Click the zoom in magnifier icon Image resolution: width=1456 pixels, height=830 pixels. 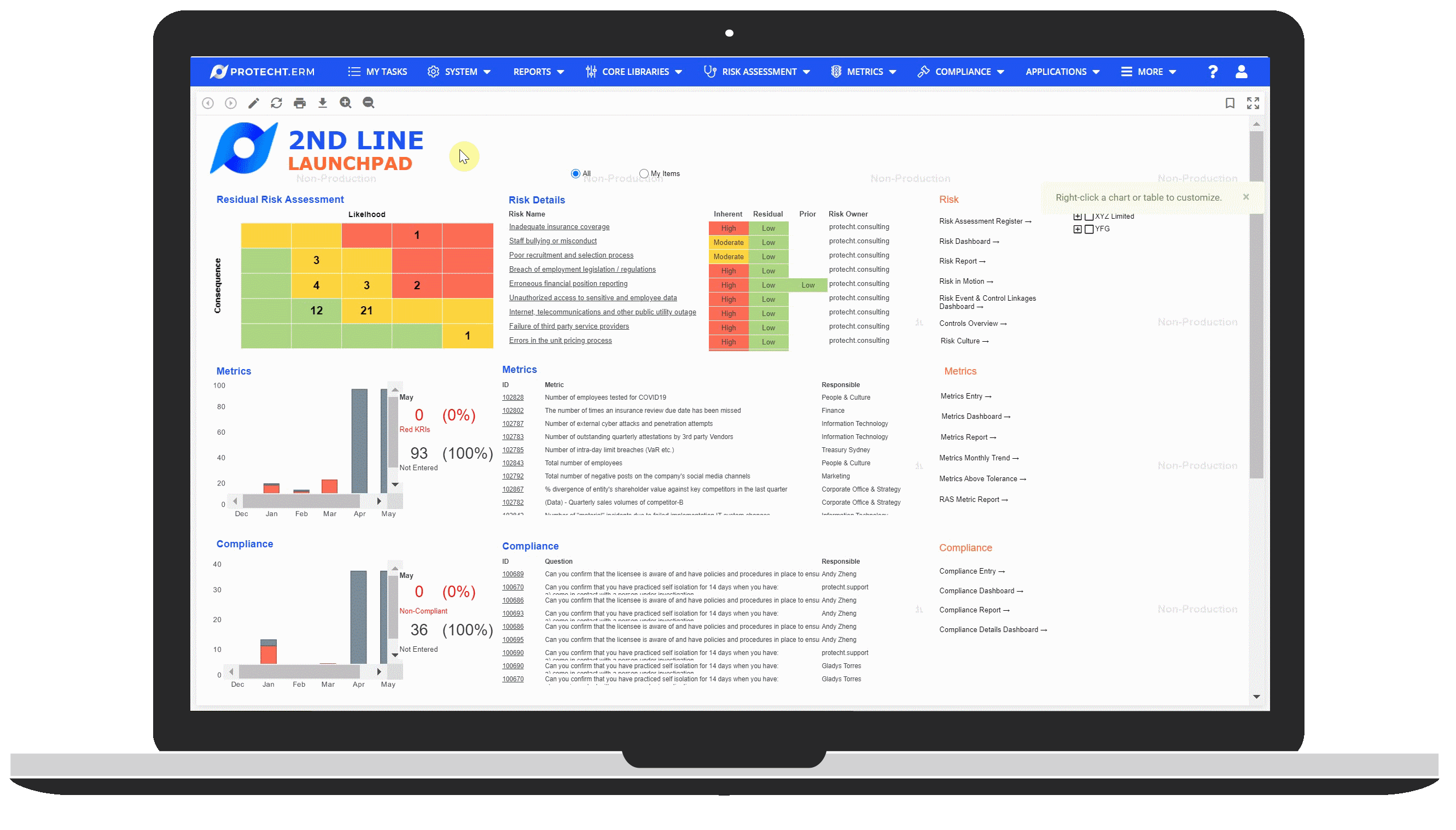[x=347, y=102]
